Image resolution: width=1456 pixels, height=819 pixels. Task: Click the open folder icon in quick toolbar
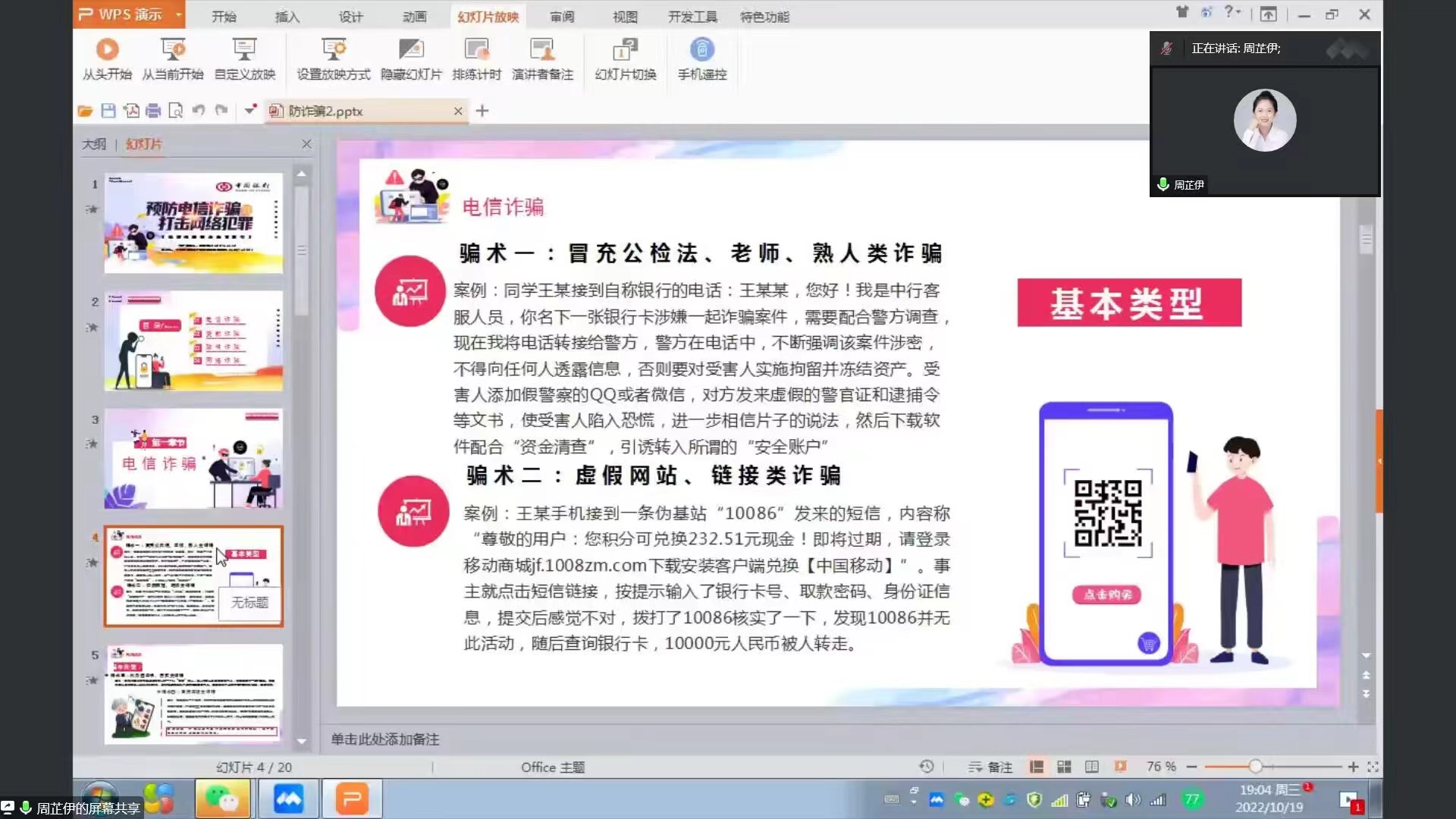pyautogui.click(x=85, y=111)
